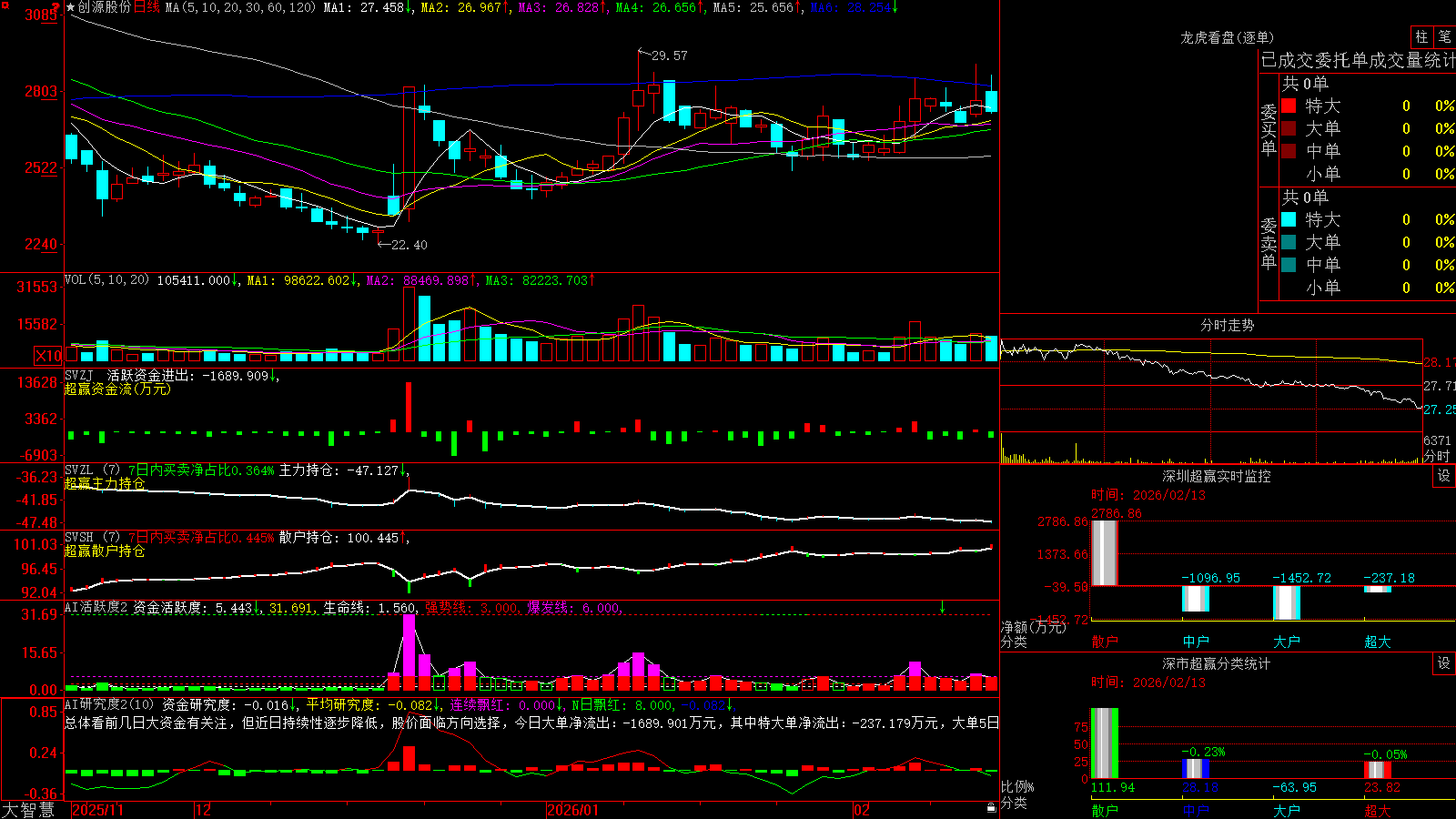This screenshot has height=819, width=1456.
Task: Click the 强势线: 3.000 label
Action: coord(471,608)
